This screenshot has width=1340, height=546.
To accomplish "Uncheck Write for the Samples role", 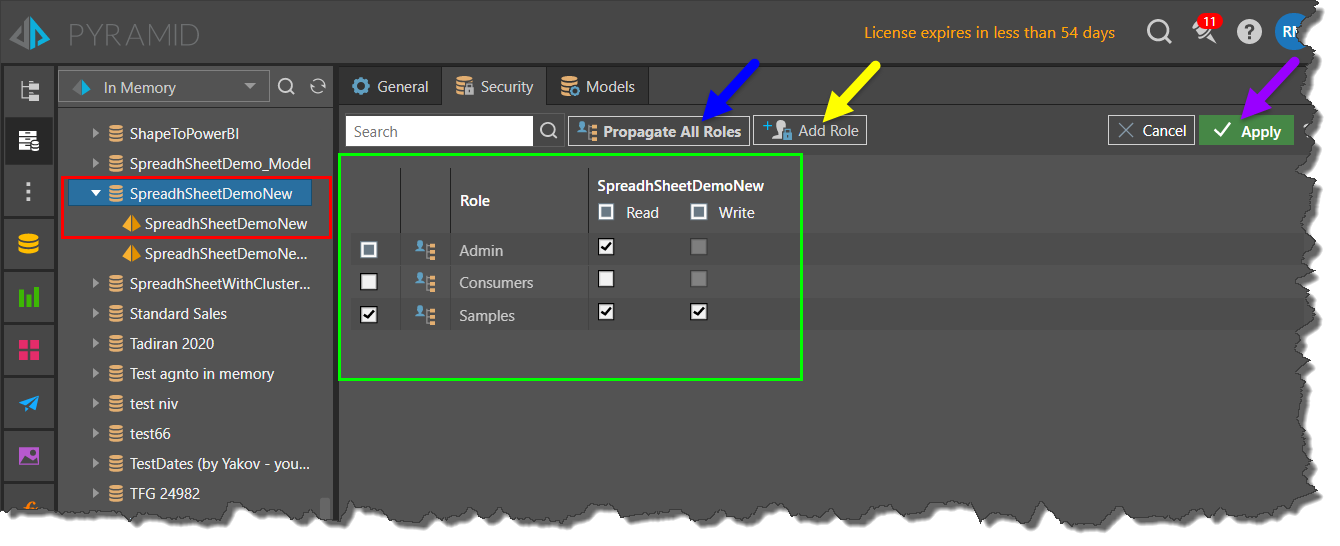I will point(699,312).
